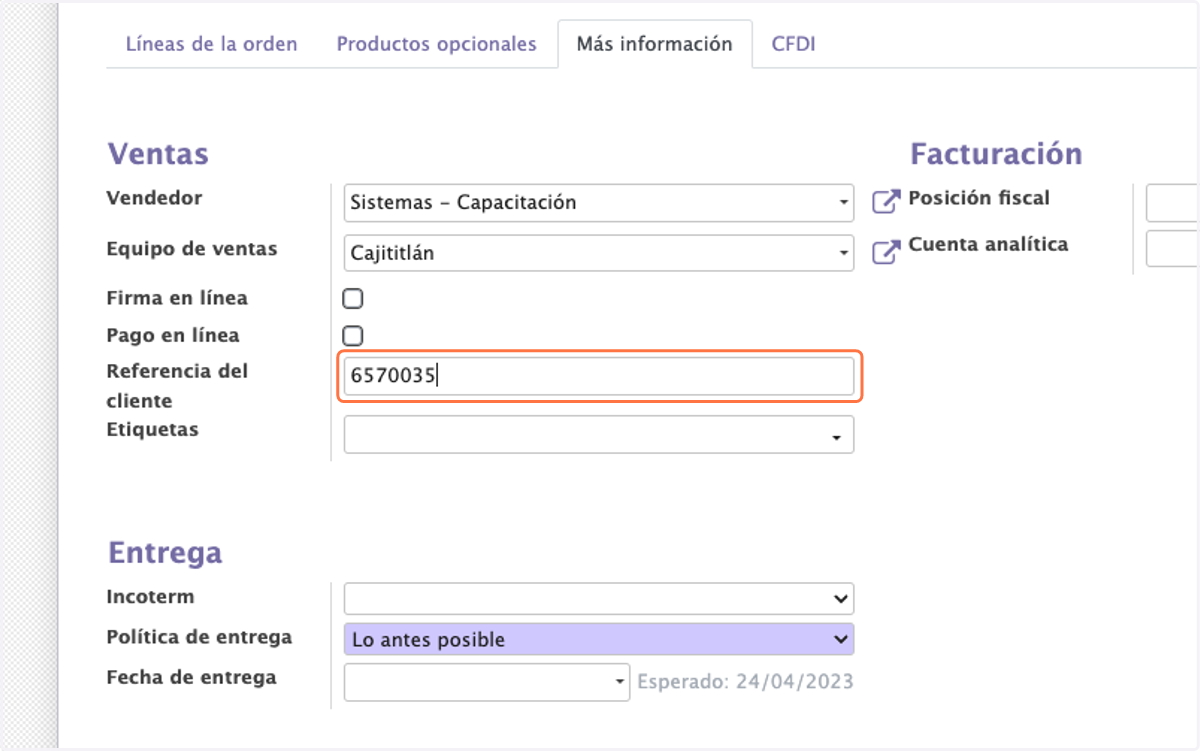
Task: Switch to the Líneas de la orden tab
Action: (x=211, y=44)
